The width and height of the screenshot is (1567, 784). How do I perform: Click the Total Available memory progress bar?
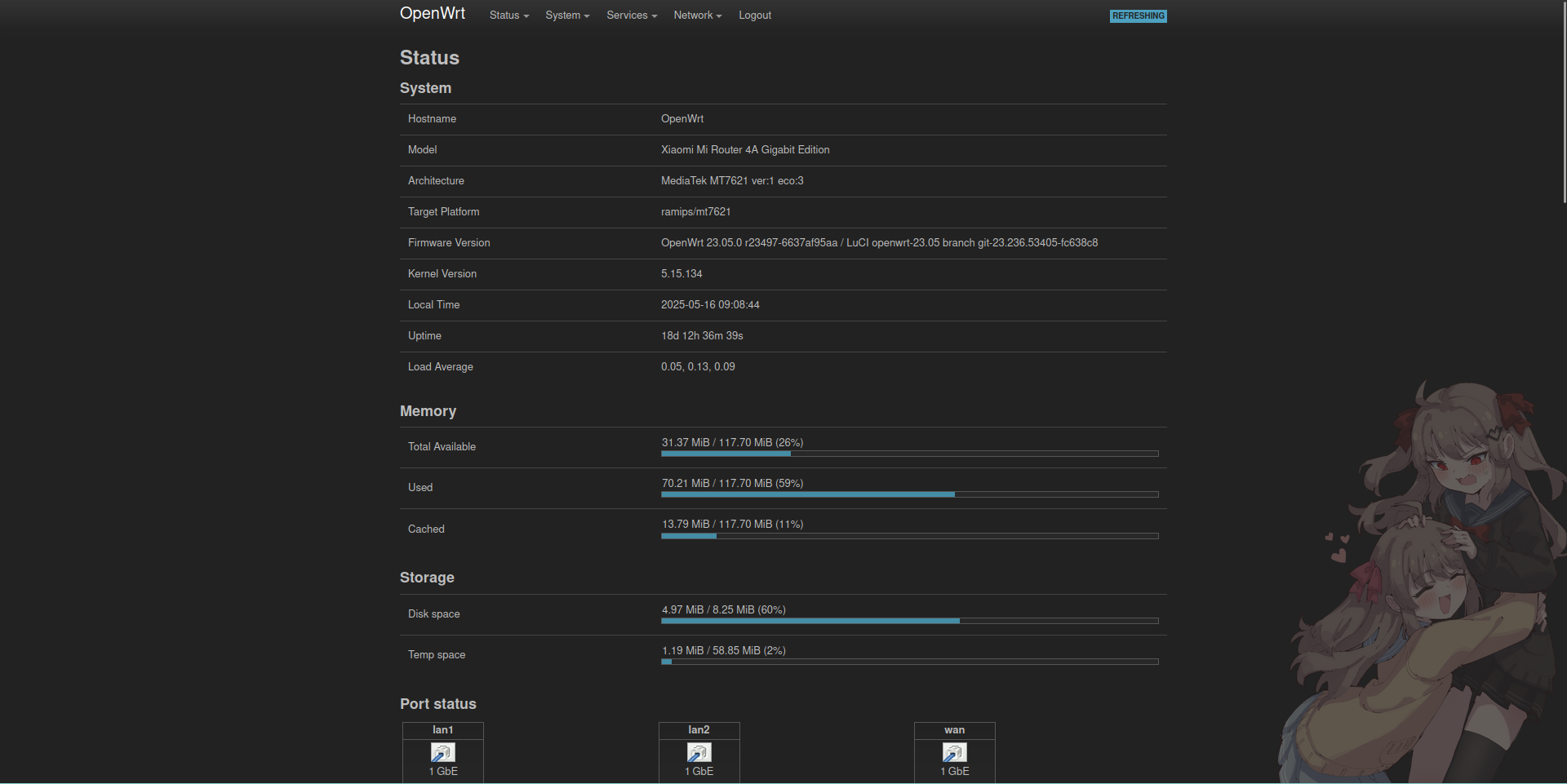(x=909, y=454)
